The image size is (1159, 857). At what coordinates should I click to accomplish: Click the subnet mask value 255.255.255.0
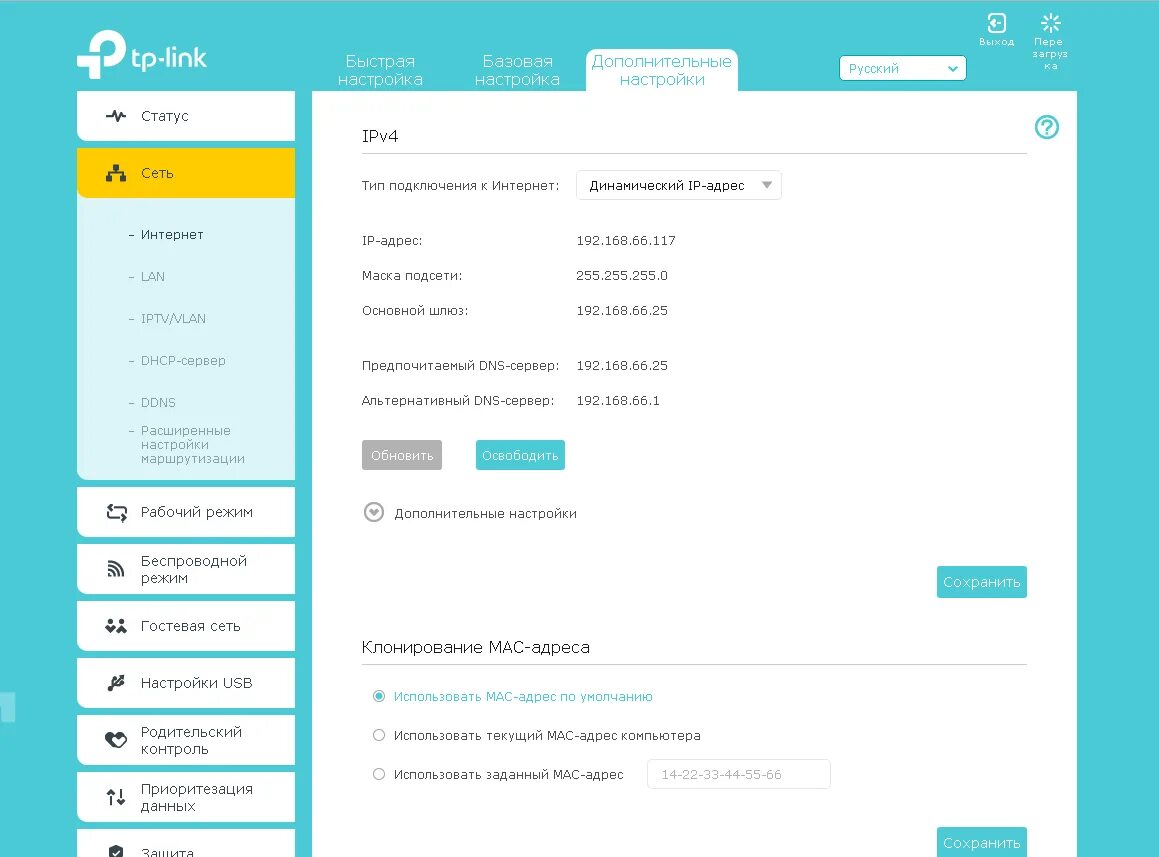pyautogui.click(x=622, y=275)
